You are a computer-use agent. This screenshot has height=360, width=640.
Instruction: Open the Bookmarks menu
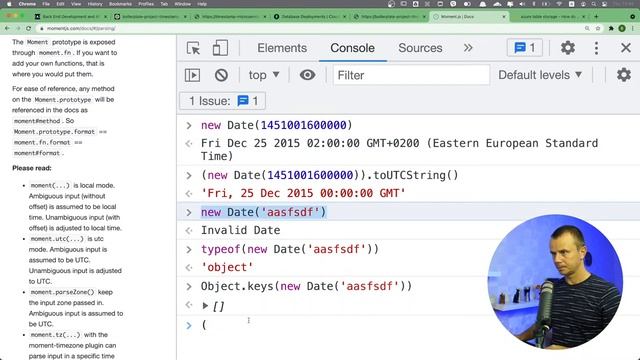(120, 4)
